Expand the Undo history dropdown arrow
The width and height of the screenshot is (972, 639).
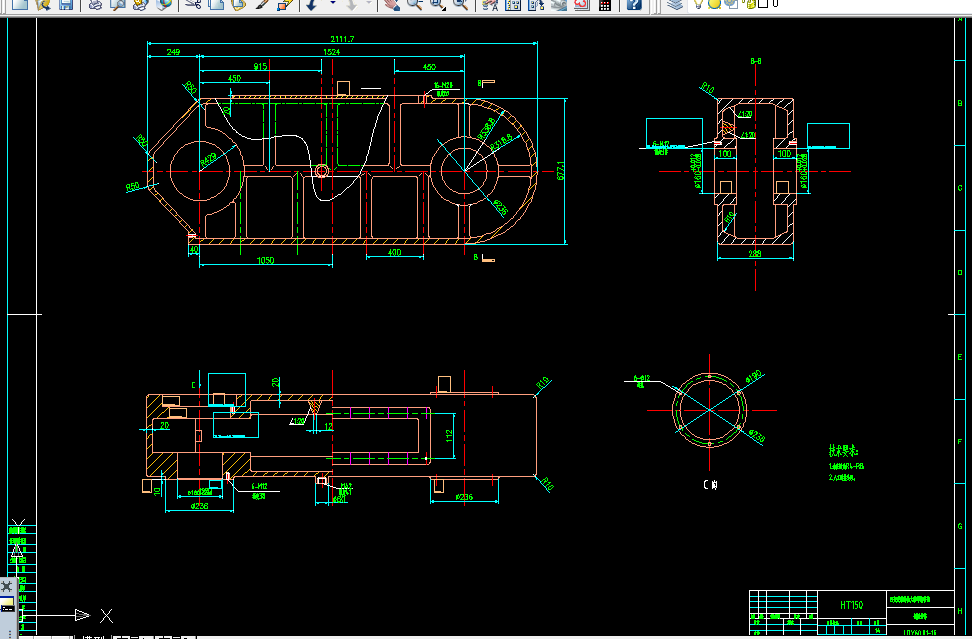point(332,3)
